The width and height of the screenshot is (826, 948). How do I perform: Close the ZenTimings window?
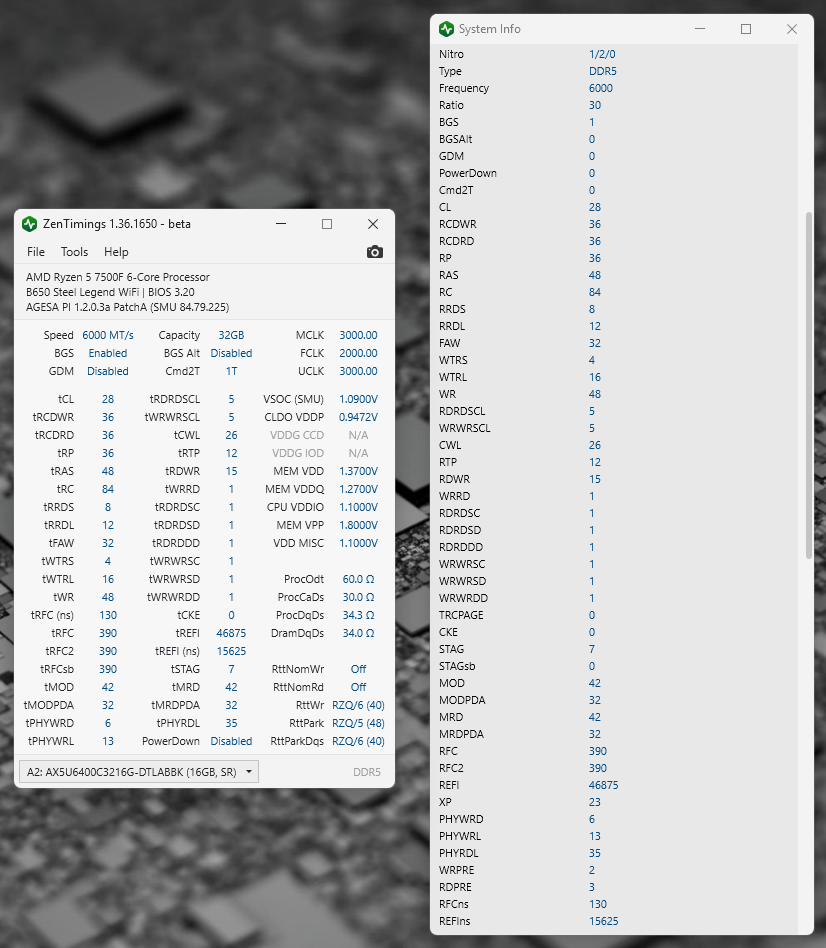(373, 224)
